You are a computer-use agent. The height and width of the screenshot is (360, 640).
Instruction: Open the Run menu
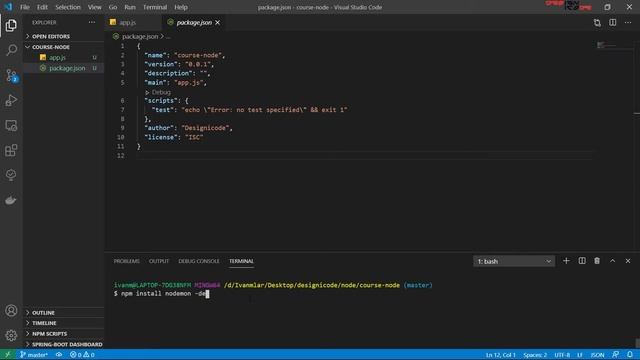point(130,7)
